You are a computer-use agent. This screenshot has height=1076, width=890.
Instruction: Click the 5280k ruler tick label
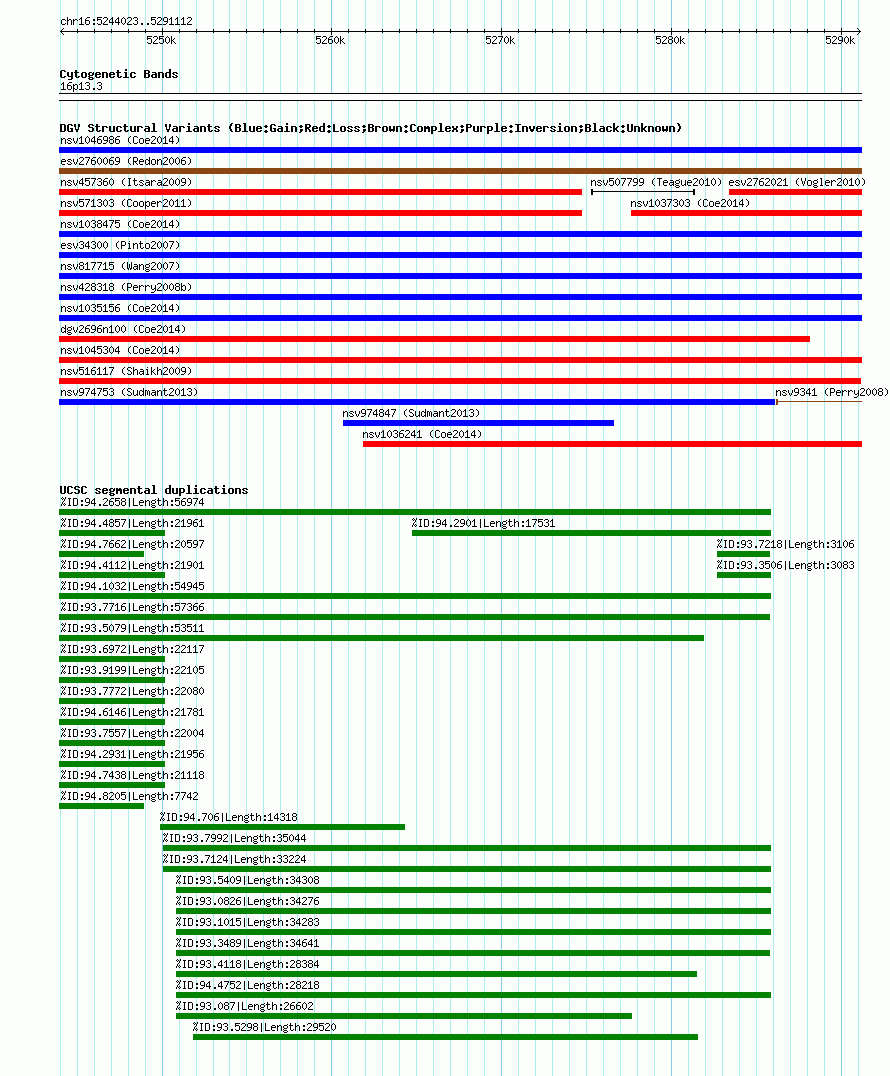pos(670,40)
